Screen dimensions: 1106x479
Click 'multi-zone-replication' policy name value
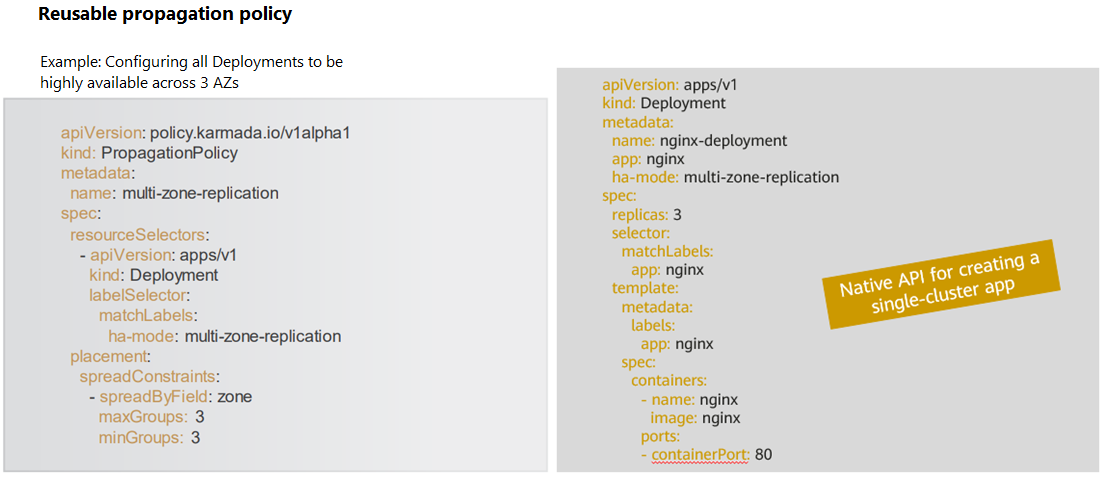click(201, 193)
